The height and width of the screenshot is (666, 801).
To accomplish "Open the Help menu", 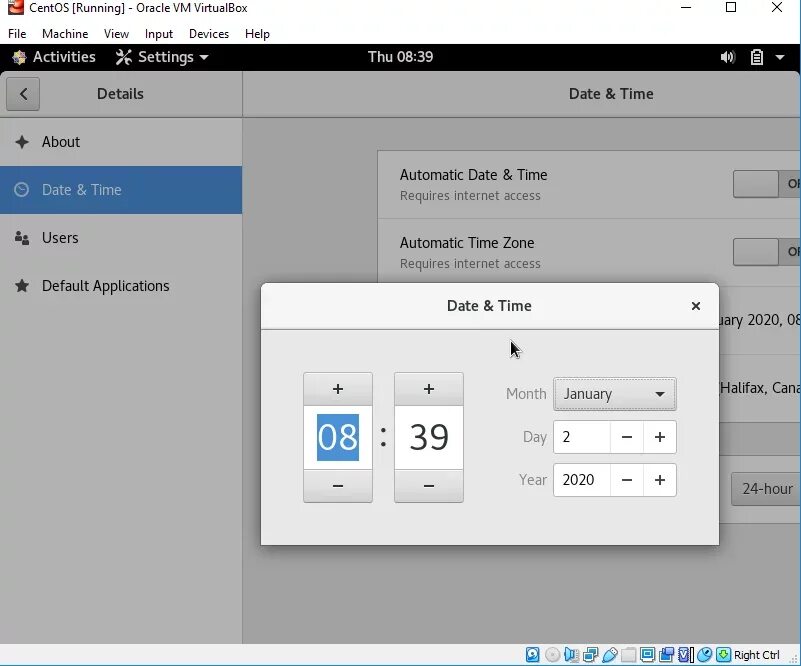I will (257, 34).
